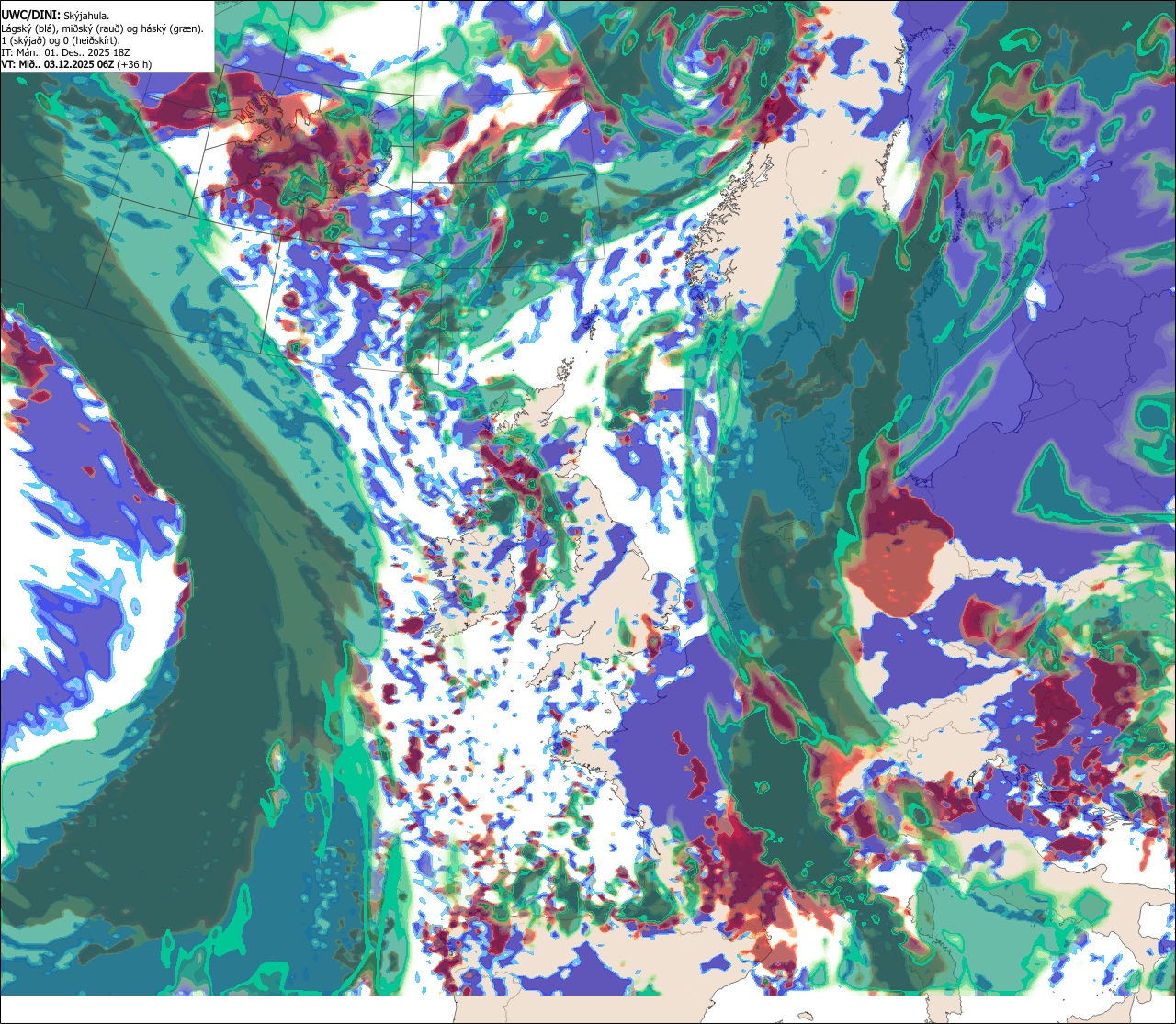Click the legend line "1 (skýjað) og 0 (heiðskírt)."

click(x=61, y=40)
